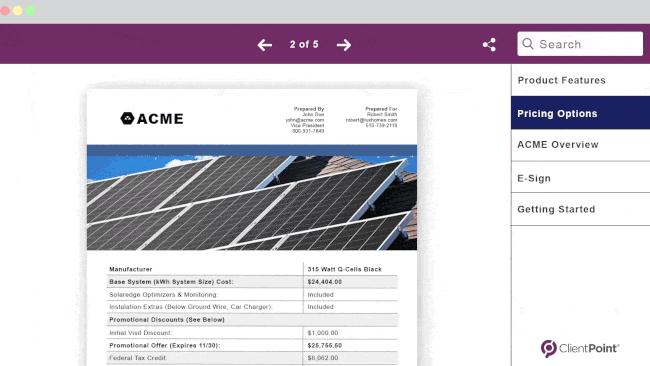This screenshot has width=650, height=366.
Task: Click the '$25,756.60' promotional offer value
Action: pyautogui.click(x=325, y=345)
